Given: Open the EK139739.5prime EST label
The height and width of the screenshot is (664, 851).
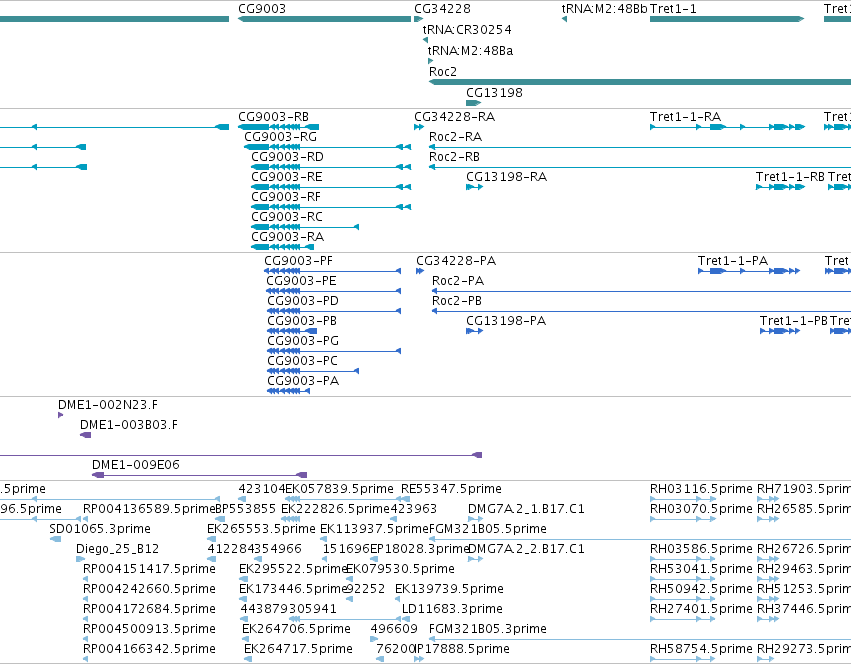Looking at the screenshot, I should (449, 589).
